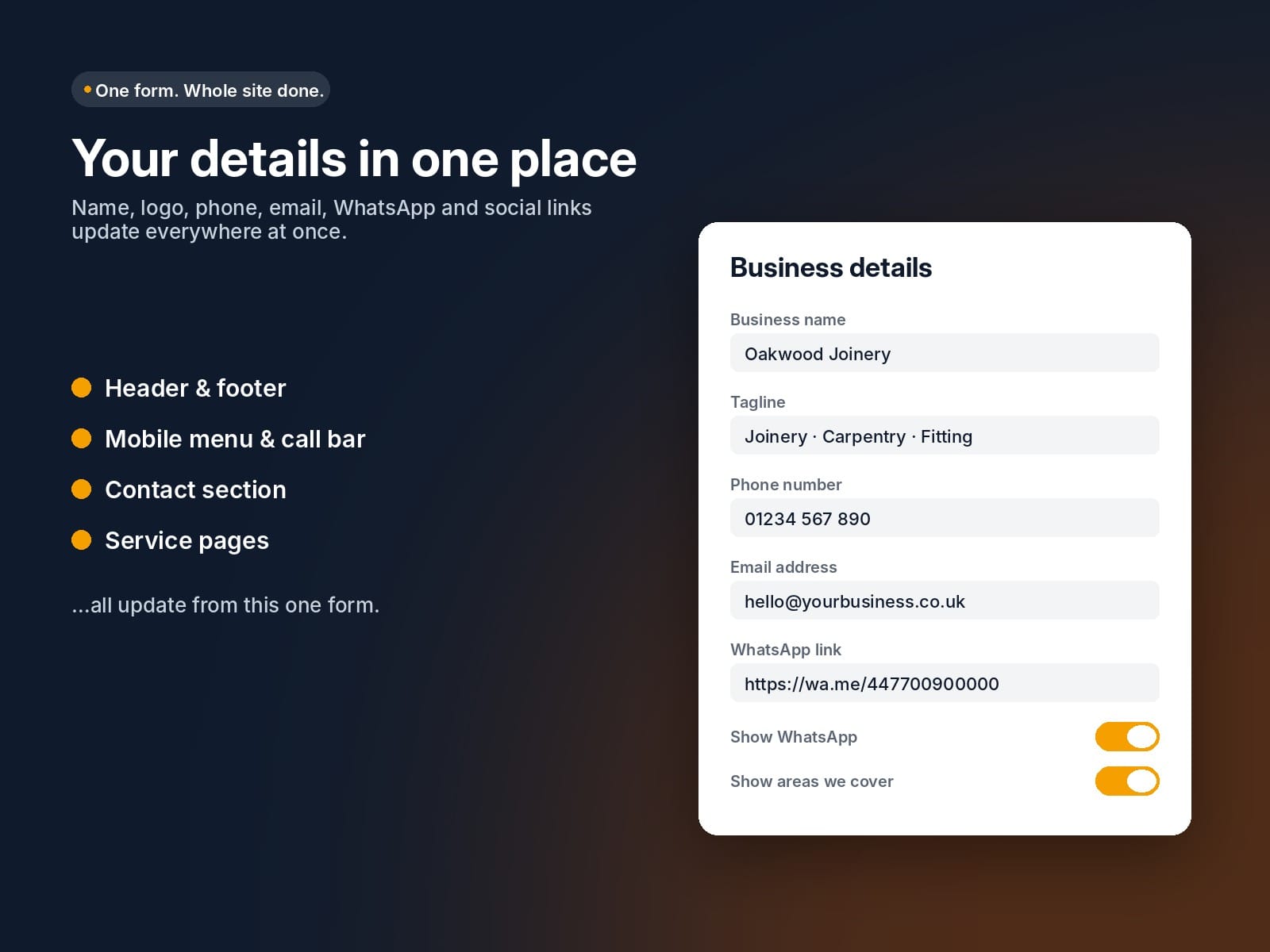Edit the WhatsApp link field
The width and height of the screenshot is (1270, 952).
tap(945, 683)
